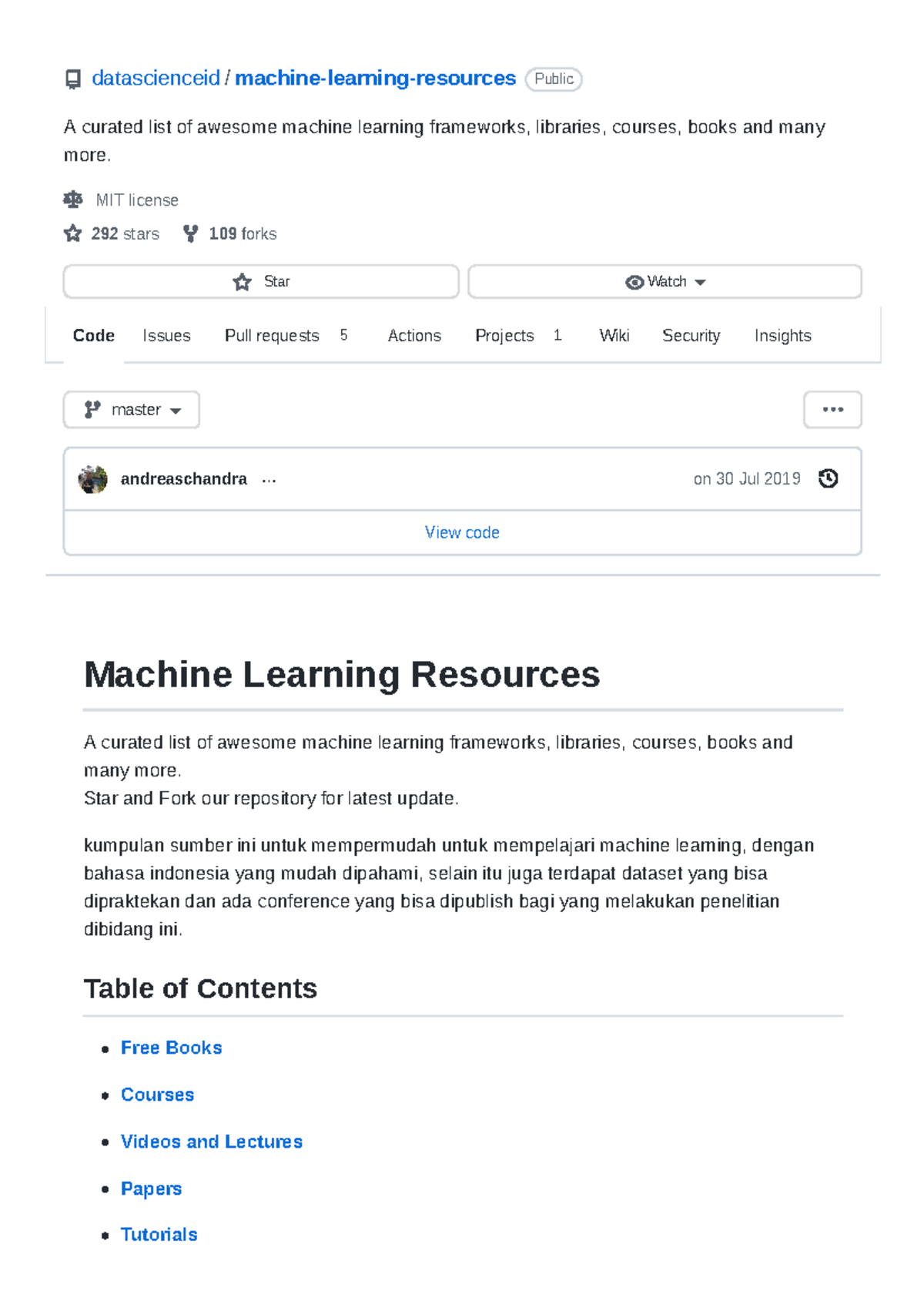Open the Projects tab
Viewport: 924px width, 1308px height.
point(504,336)
